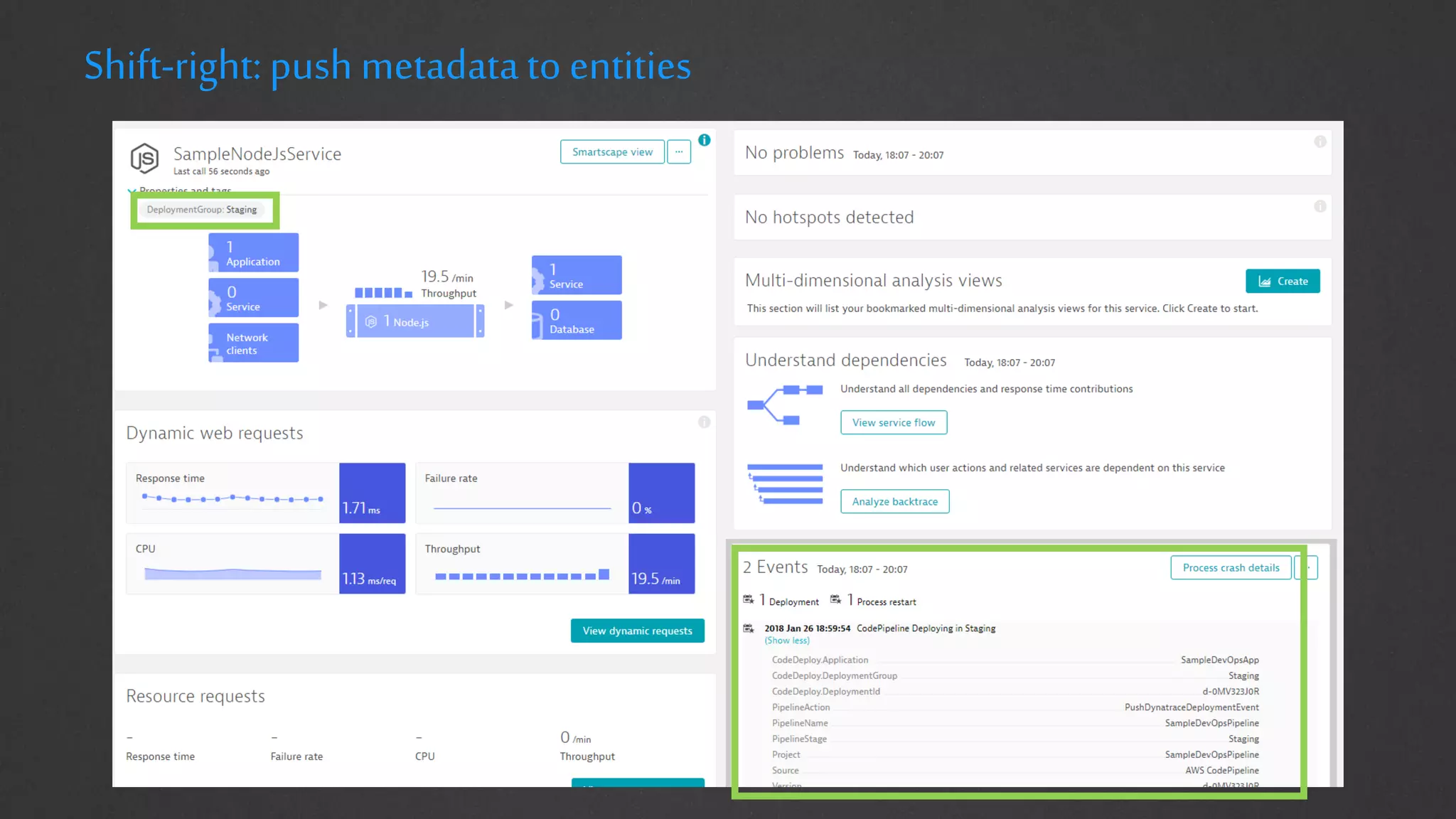Create a multi-dimensional analysis view
The height and width of the screenshot is (819, 1456).
pos(1283,282)
